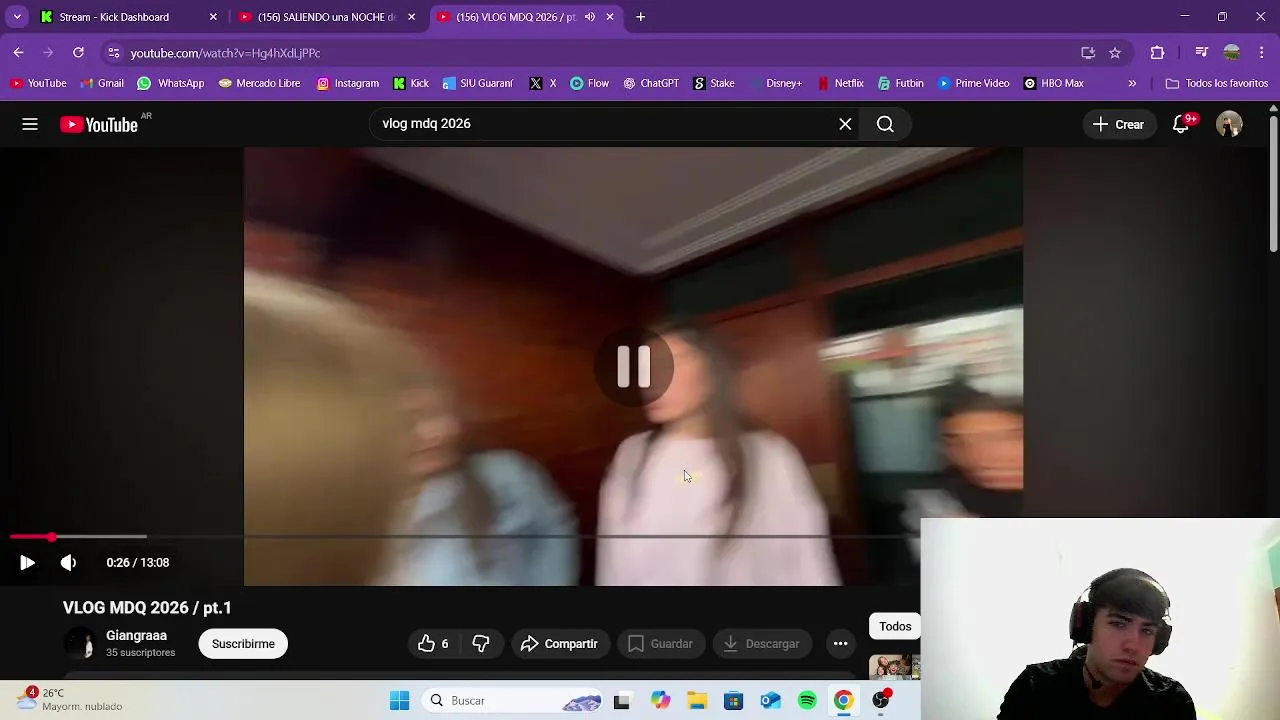
Task: Download the video with Descargar
Action: (762, 644)
